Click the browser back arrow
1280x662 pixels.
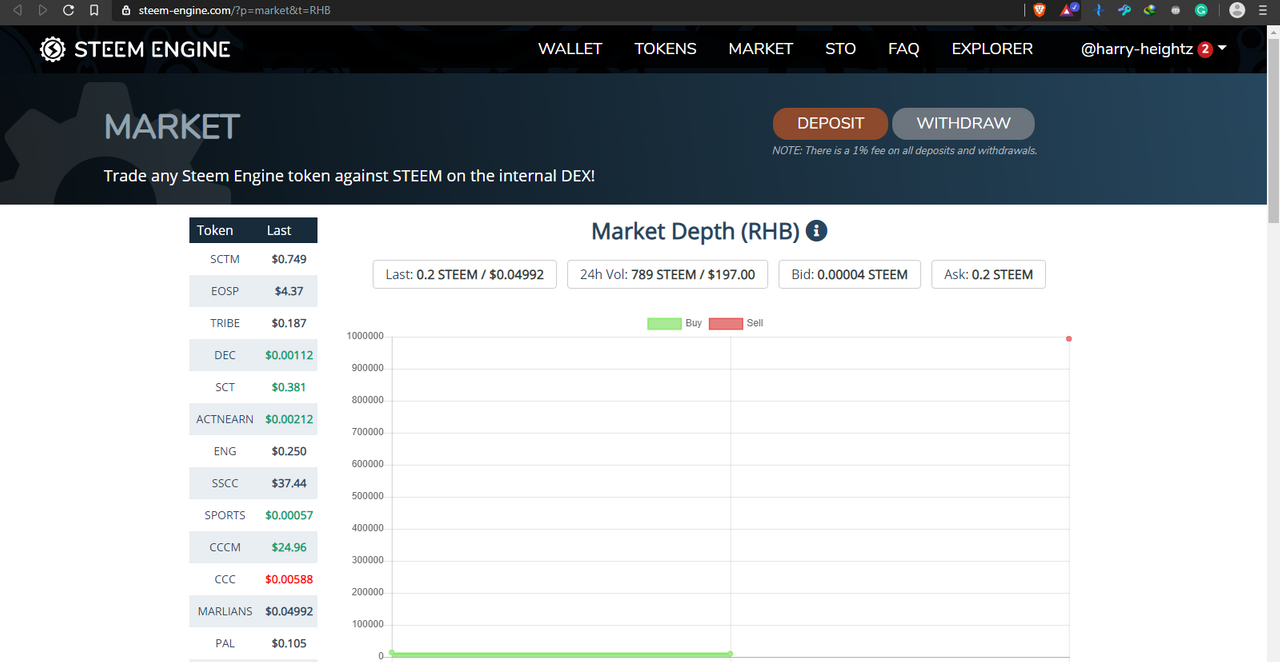pos(17,10)
